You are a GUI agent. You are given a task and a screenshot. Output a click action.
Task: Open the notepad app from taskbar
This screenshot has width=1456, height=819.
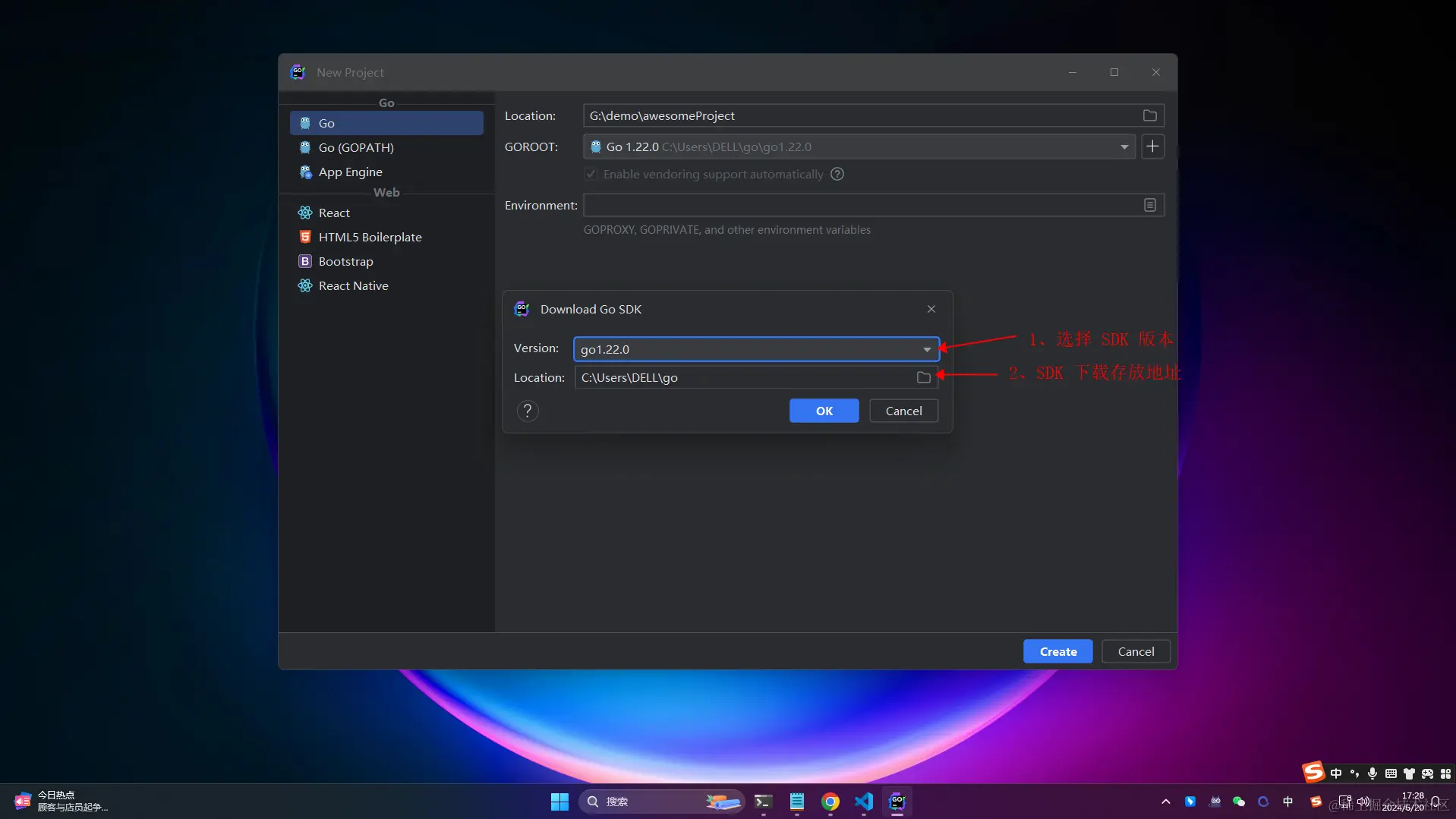796,802
